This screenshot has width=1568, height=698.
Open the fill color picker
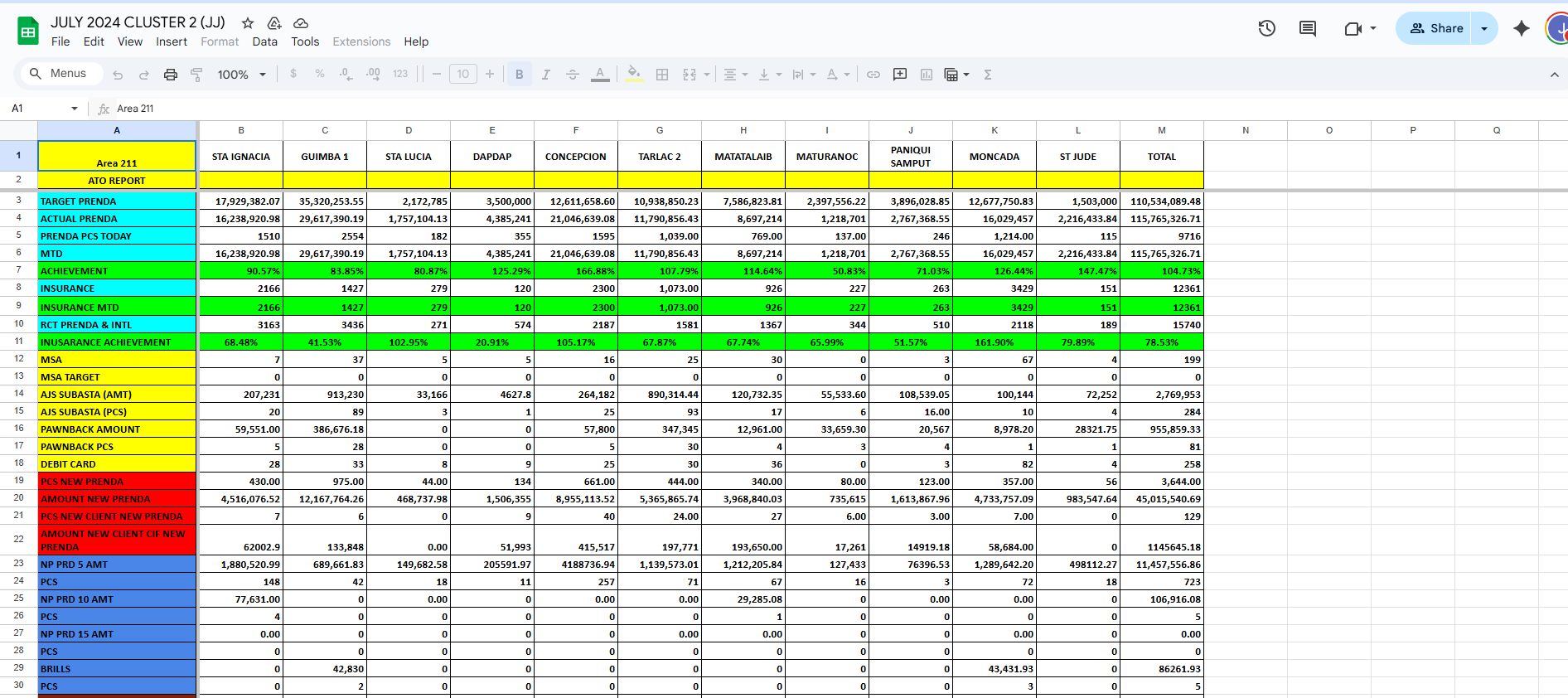pyautogui.click(x=634, y=75)
